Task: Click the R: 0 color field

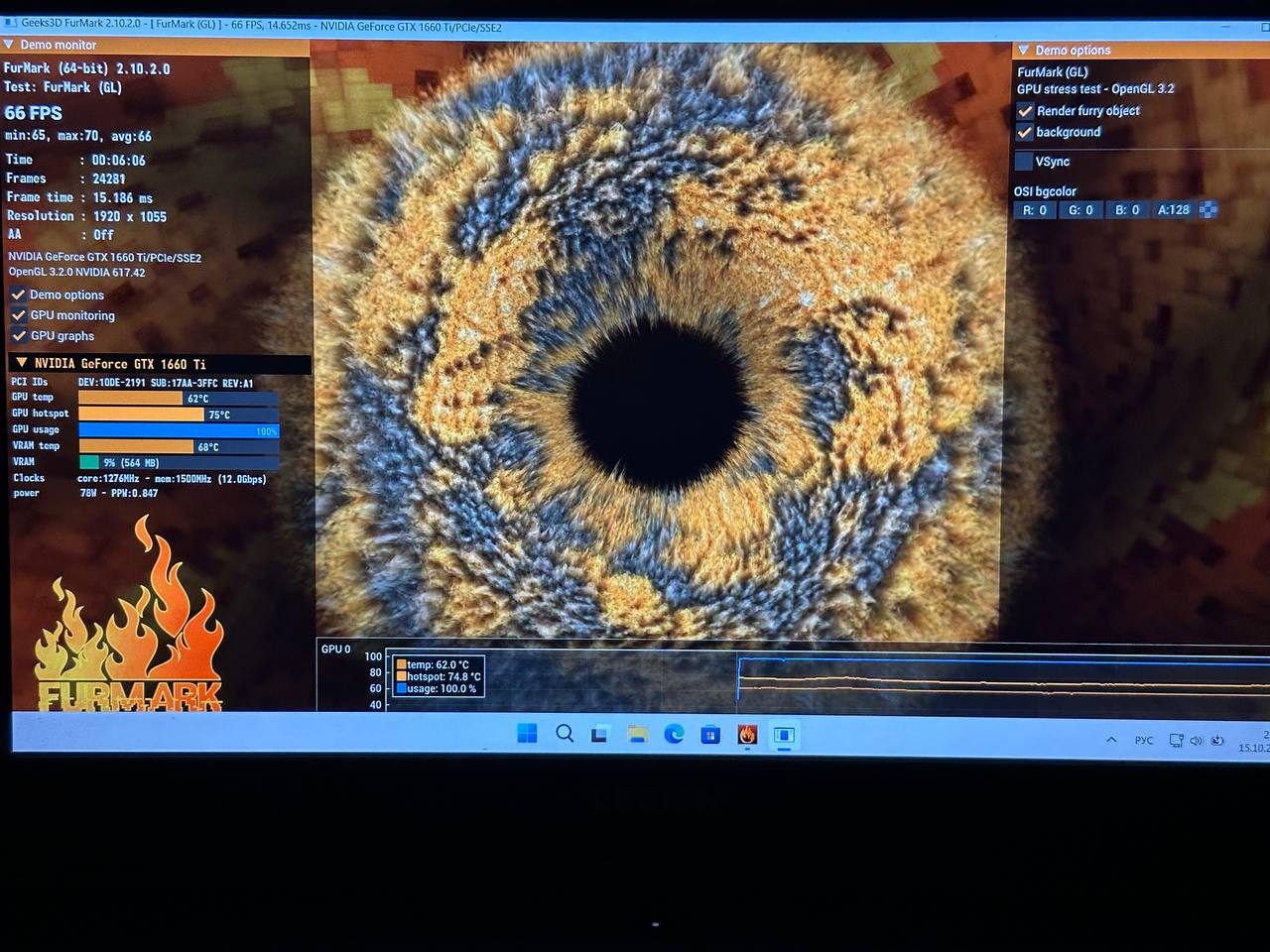Action: click(1035, 210)
